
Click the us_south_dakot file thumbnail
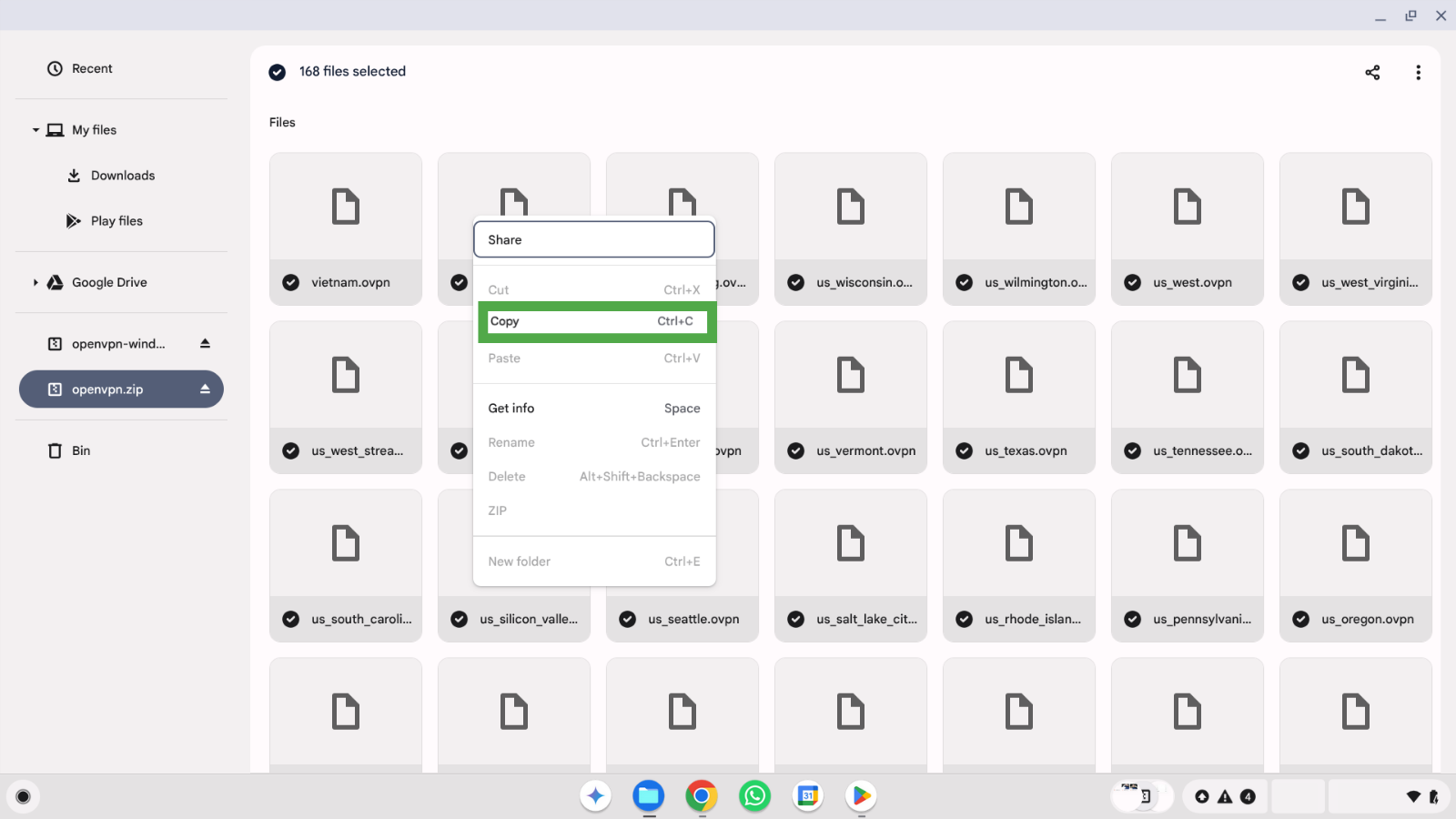(1356, 375)
